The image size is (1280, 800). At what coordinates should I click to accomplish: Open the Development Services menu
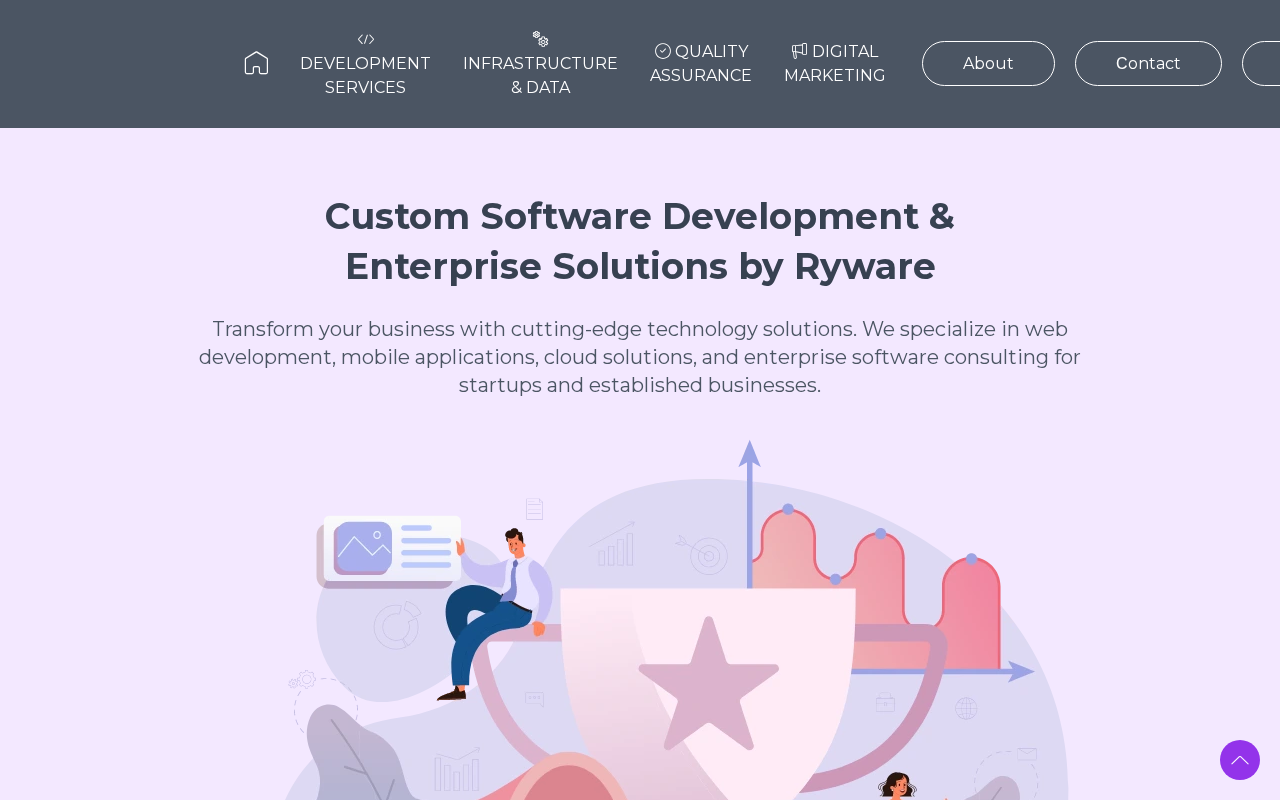pyautogui.click(x=365, y=64)
